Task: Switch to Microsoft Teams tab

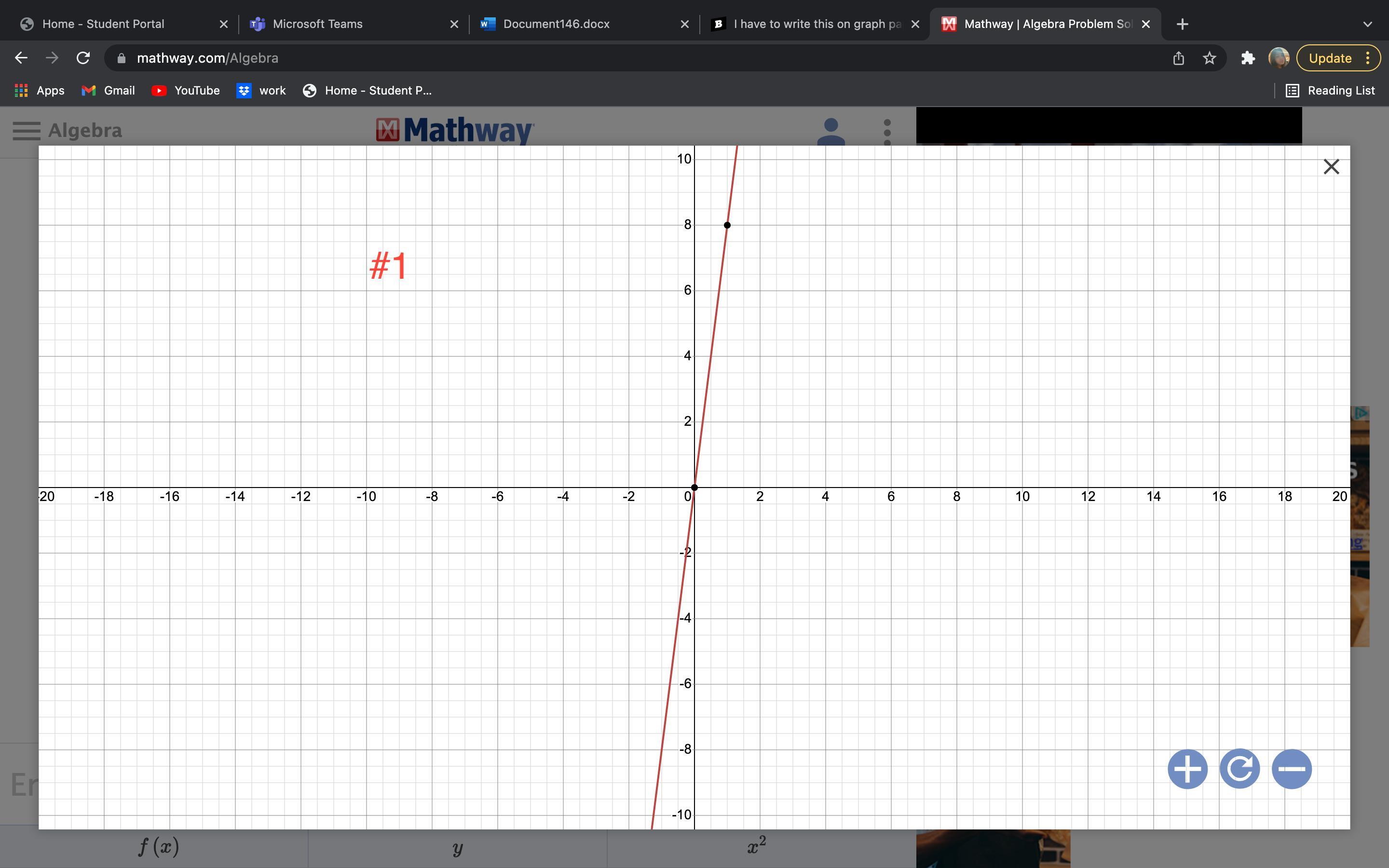Action: click(317, 24)
